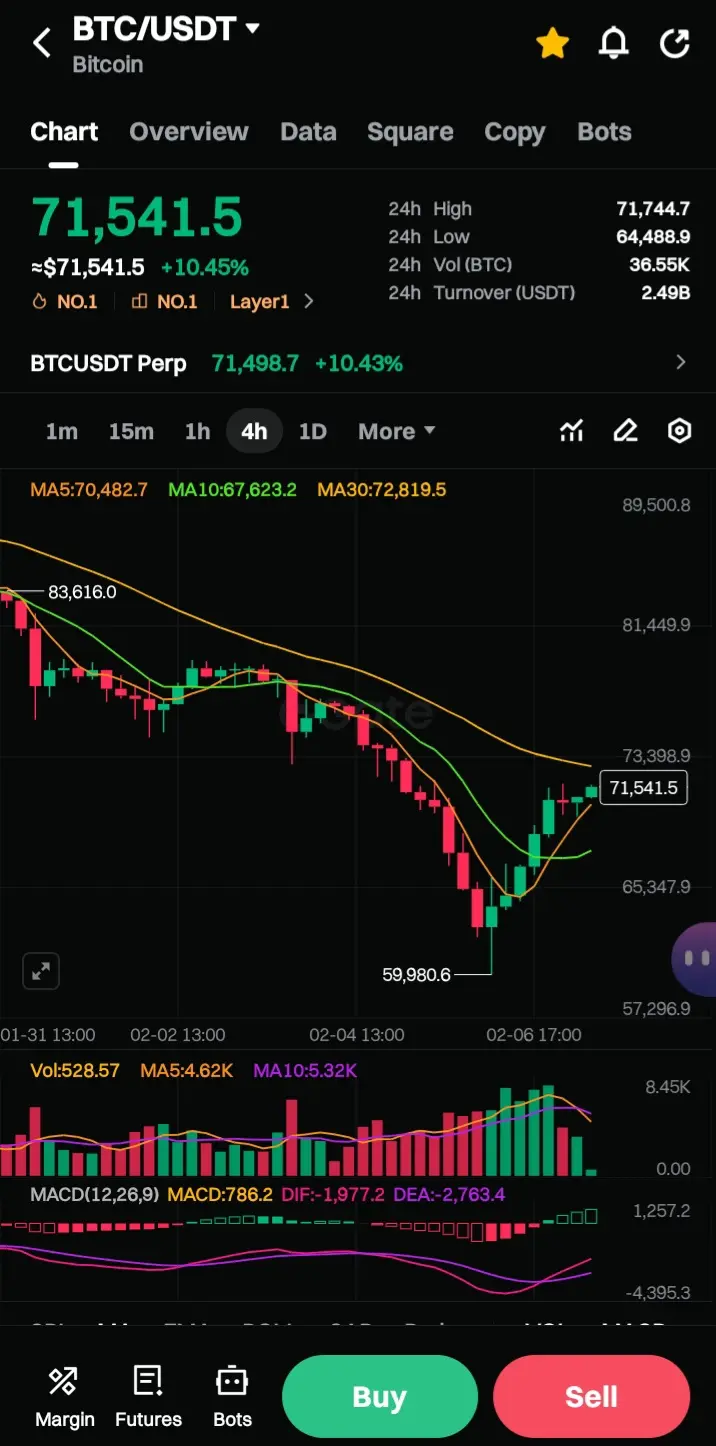Tap the Vol:528.57 label
The image size is (716, 1446).
(75, 1070)
